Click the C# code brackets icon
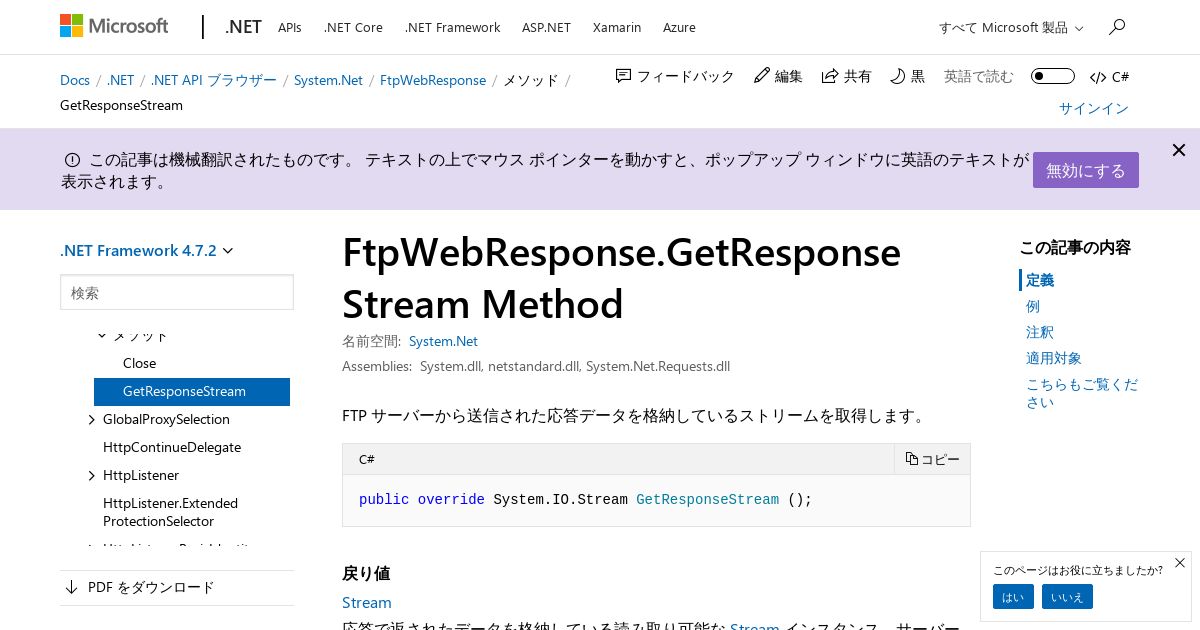 tap(1098, 77)
